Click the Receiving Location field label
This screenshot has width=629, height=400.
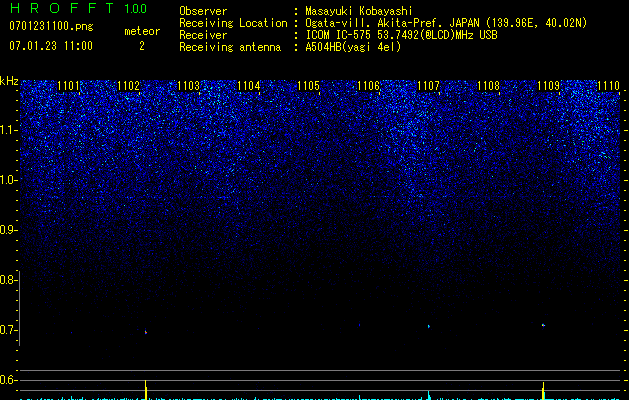point(233,23)
